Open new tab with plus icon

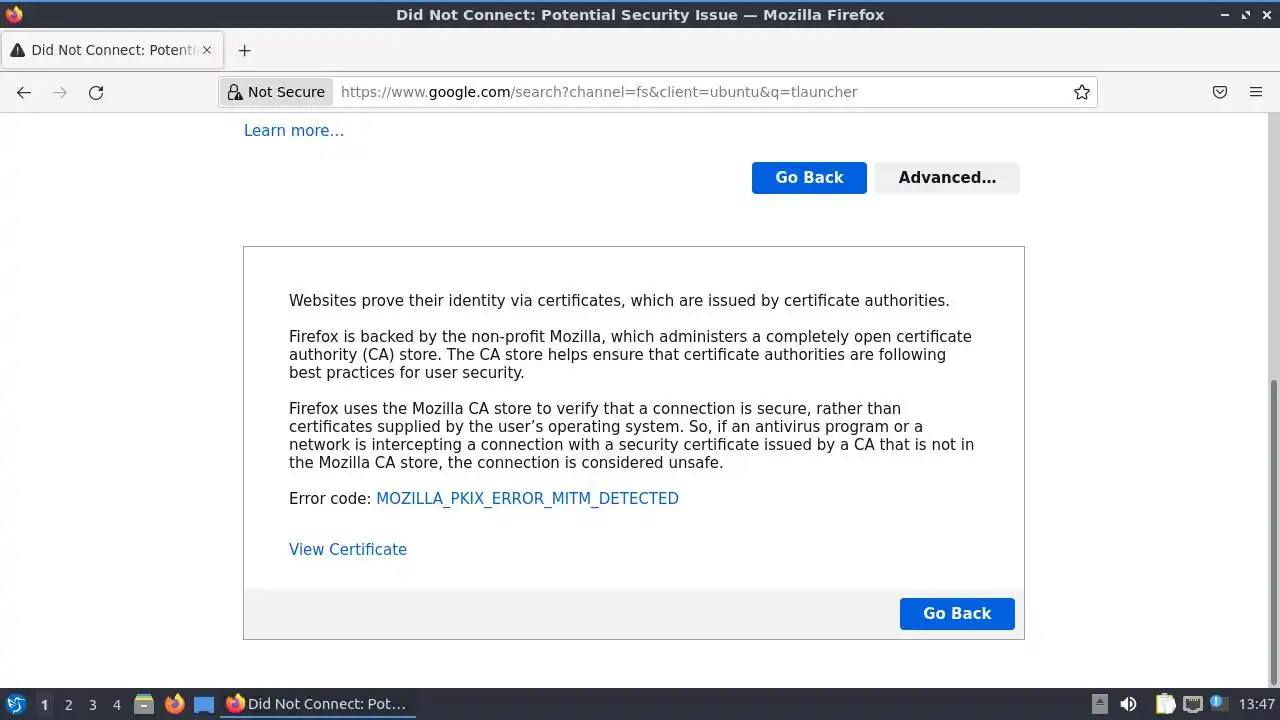244,50
